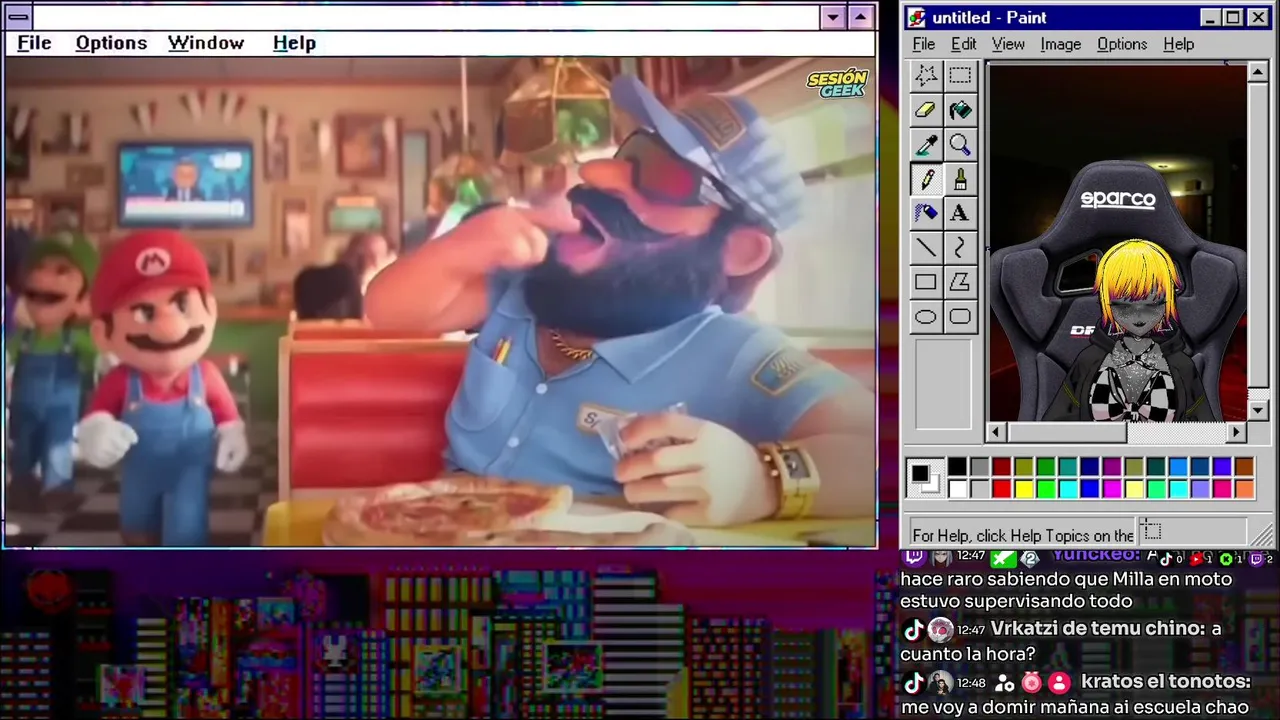Click the foreground/background color indicator box

924,478
